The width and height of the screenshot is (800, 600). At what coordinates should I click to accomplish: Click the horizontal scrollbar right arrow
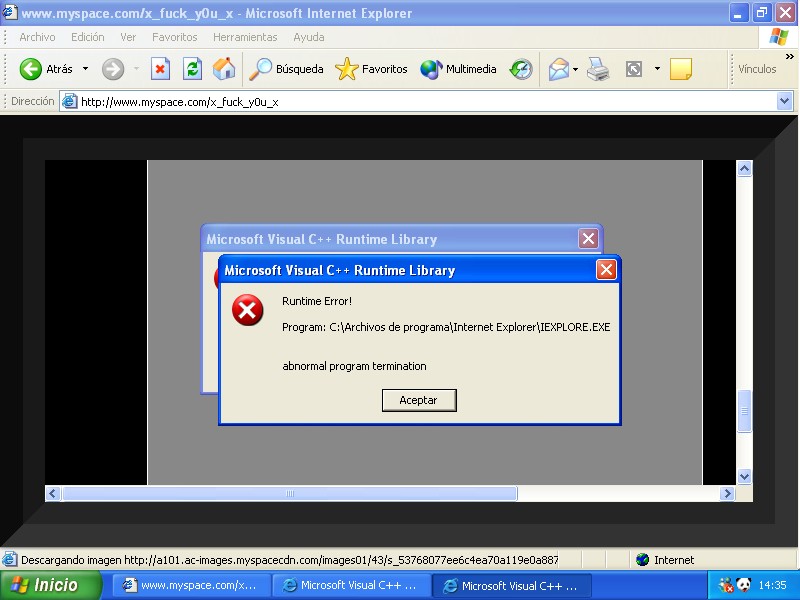[727, 493]
